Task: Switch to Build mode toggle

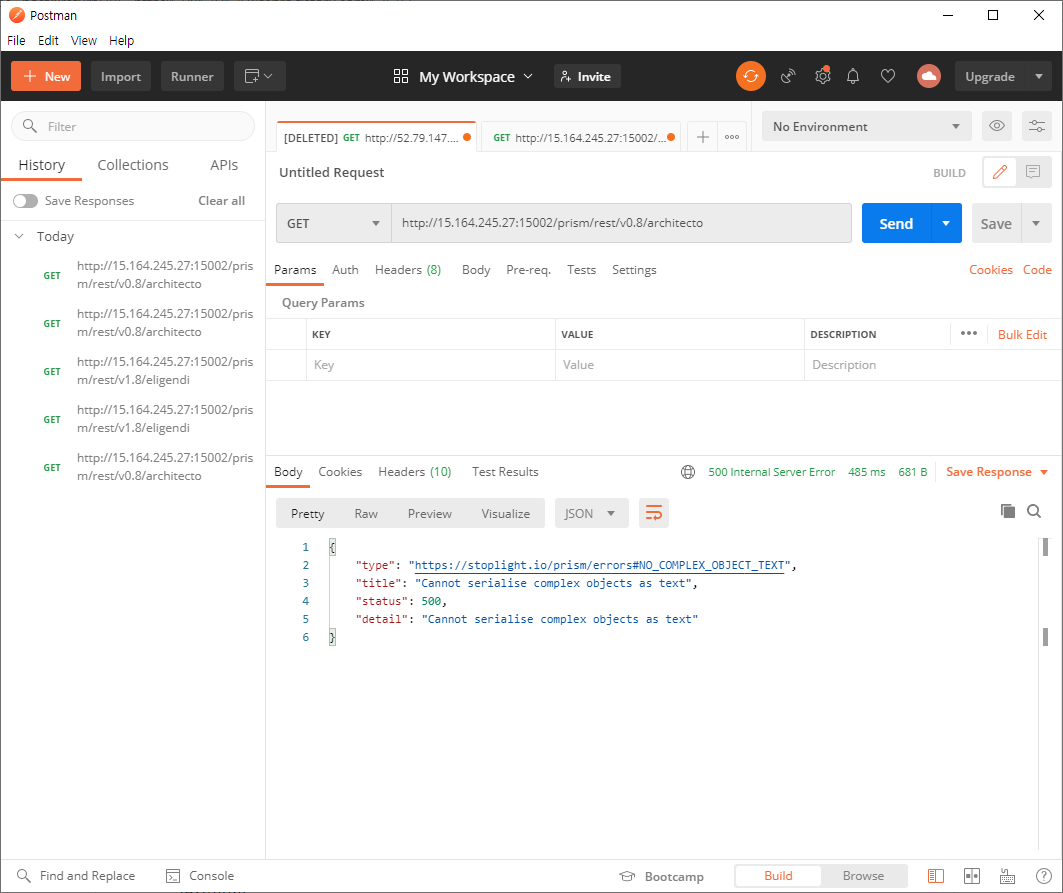Action: tap(778, 876)
